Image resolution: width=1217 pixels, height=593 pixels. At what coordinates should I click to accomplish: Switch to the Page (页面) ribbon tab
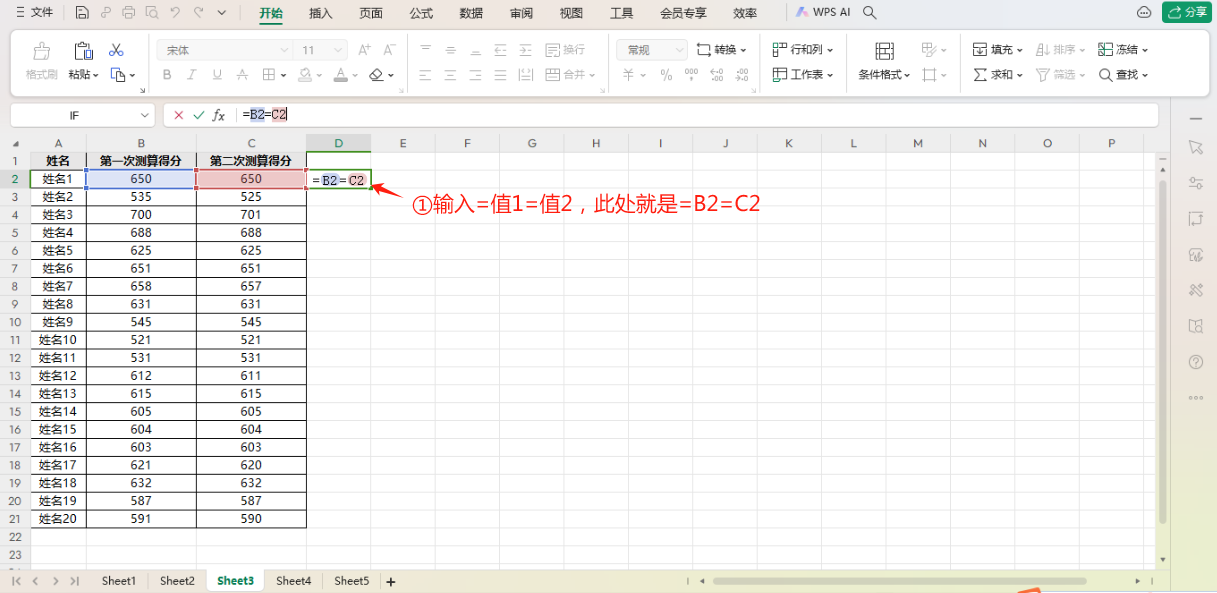click(371, 13)
